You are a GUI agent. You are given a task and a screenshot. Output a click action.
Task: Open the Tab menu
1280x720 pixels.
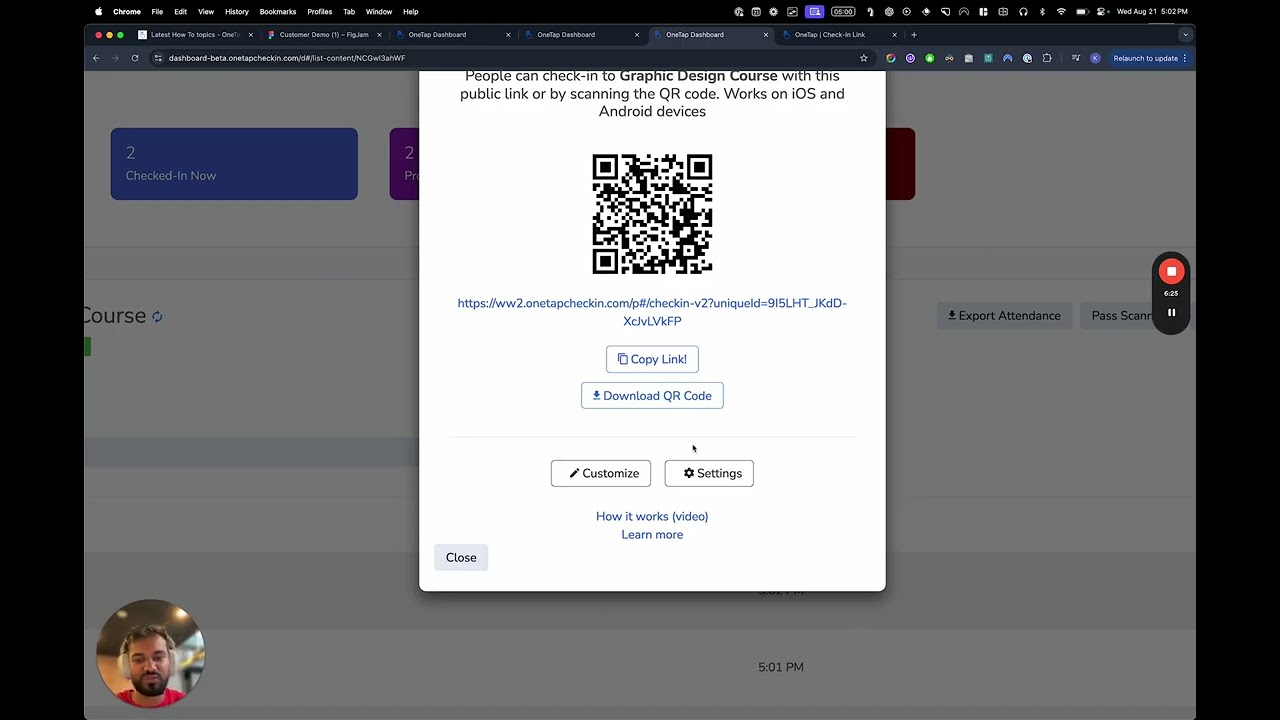(349, 12)
